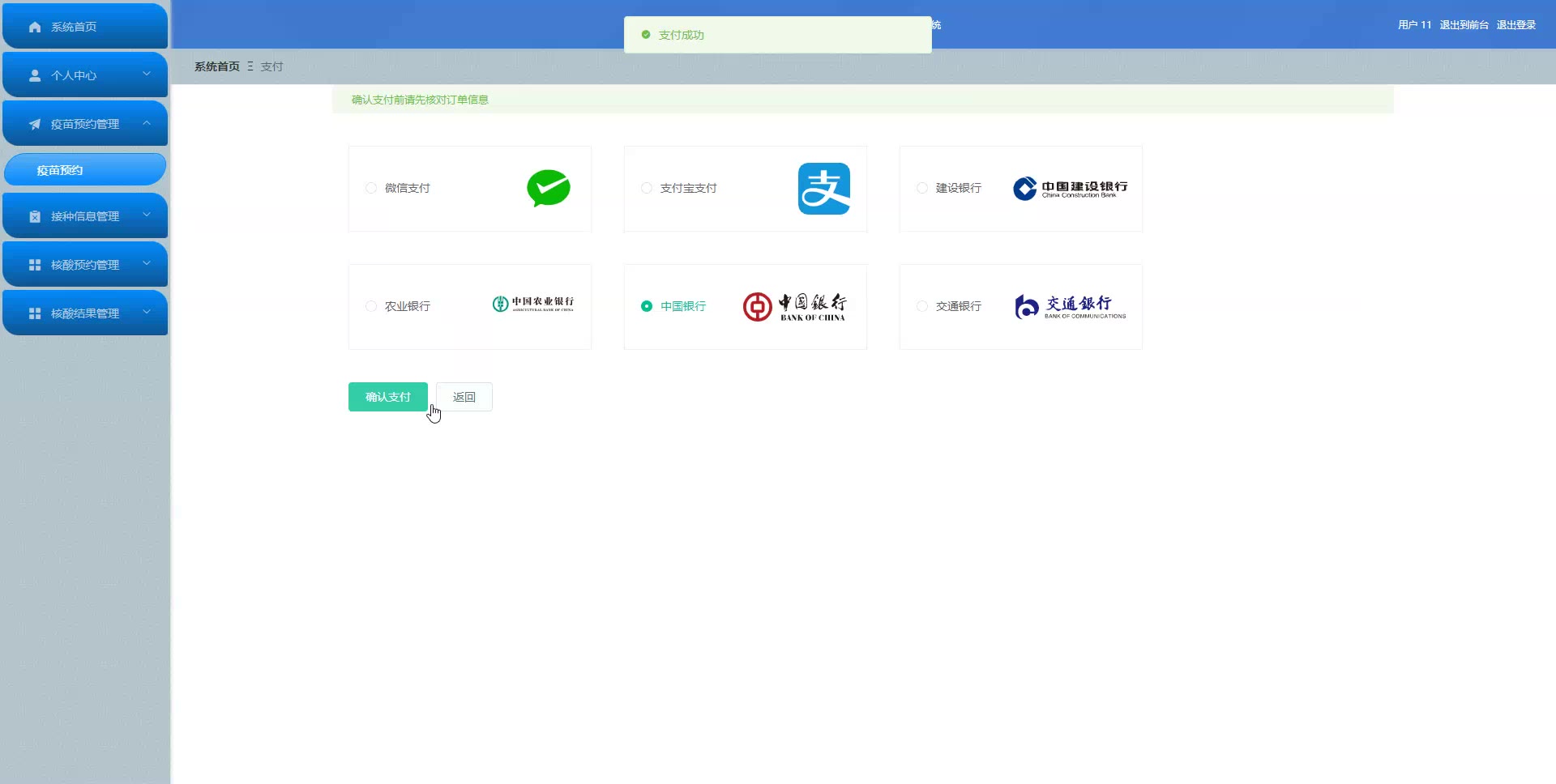This screenshot has height=784, width=1556.
Task: Select the 疫苗预约 submenu item
Action: (x=85, y=170)
